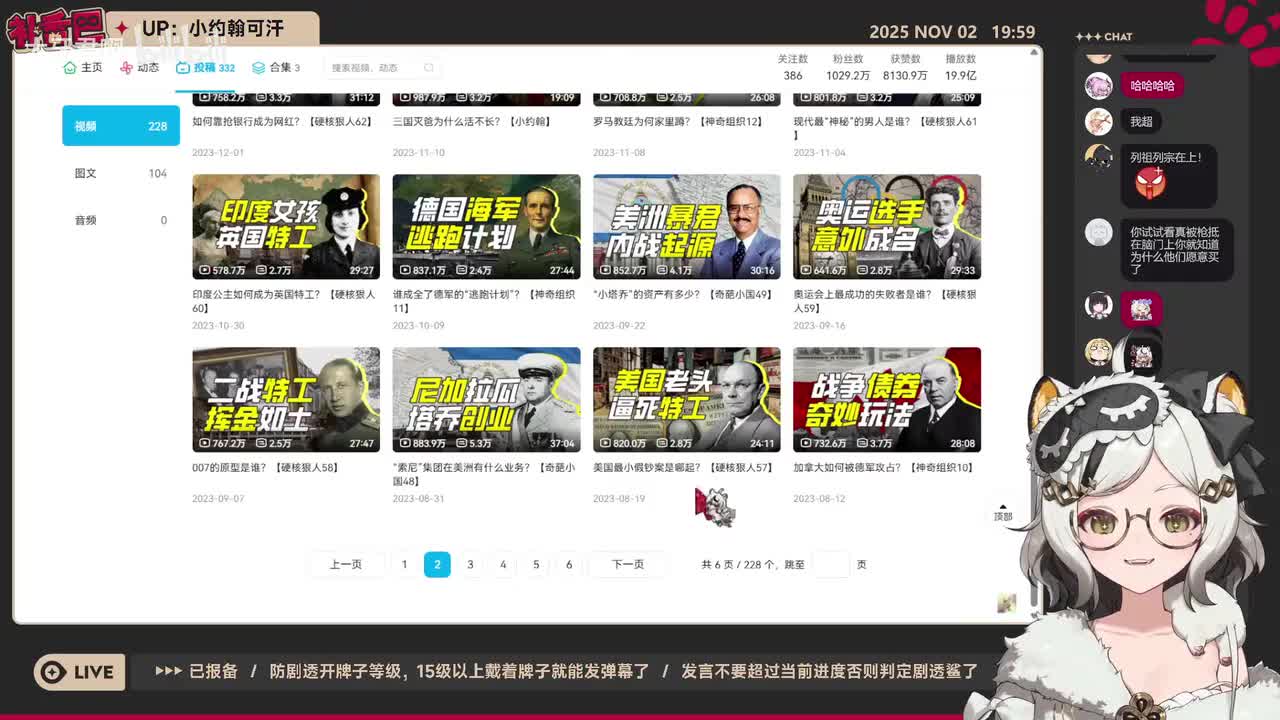Screen dimensions: 1280x720
Task: Click the 哈哈哈哈 chat message bubble
Action: click(x=1152, y=86)
